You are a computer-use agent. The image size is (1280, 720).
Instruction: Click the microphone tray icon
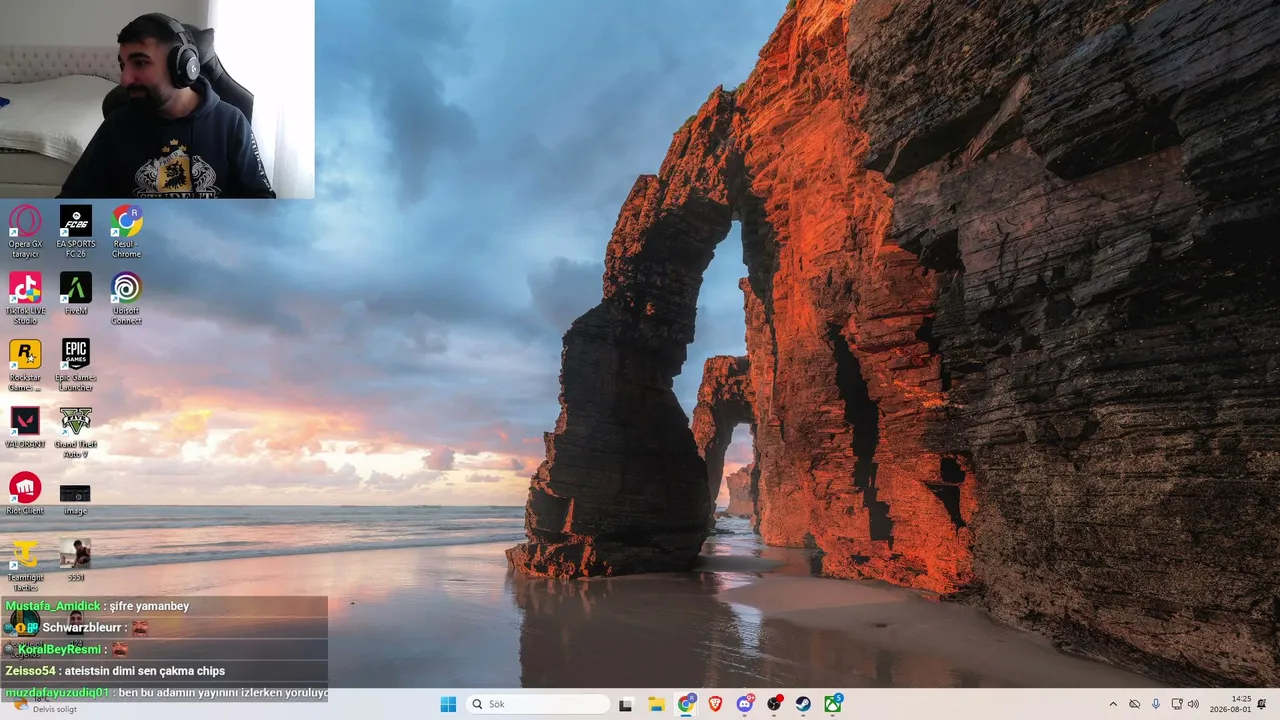[x=1156, y=704]
